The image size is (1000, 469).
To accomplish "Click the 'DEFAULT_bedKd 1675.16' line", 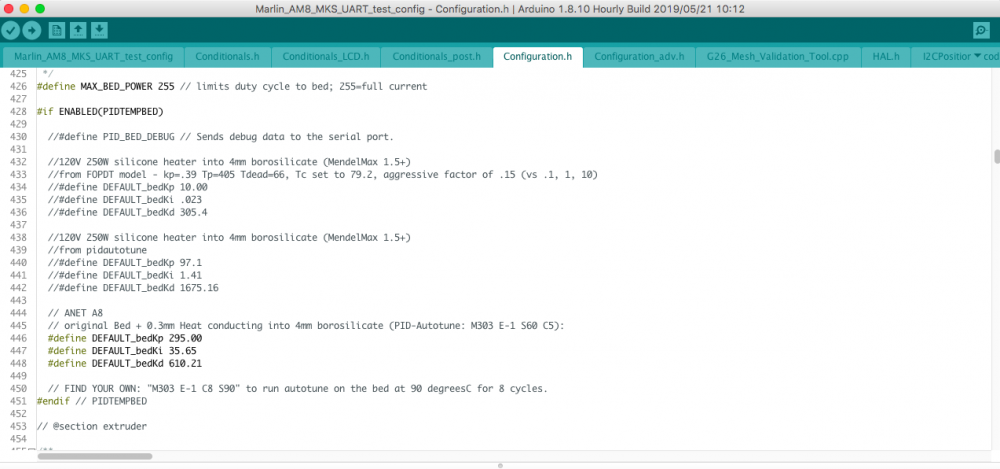I will [133, 288].
